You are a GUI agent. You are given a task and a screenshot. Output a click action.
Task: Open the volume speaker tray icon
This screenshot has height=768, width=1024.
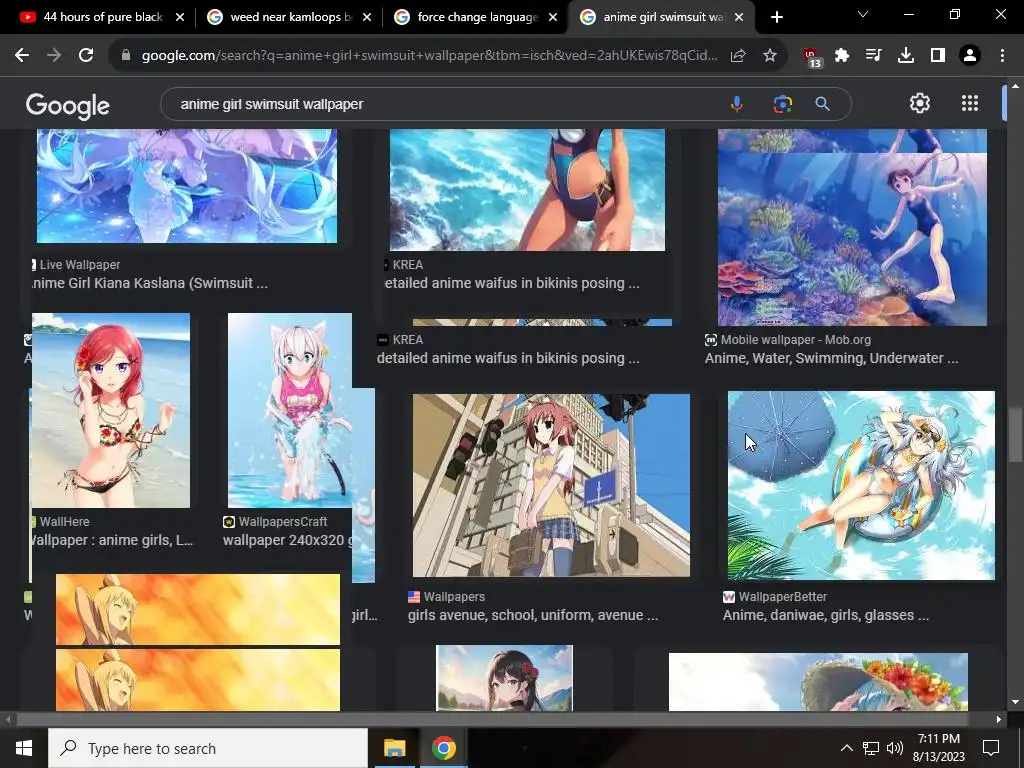point(895,748)
